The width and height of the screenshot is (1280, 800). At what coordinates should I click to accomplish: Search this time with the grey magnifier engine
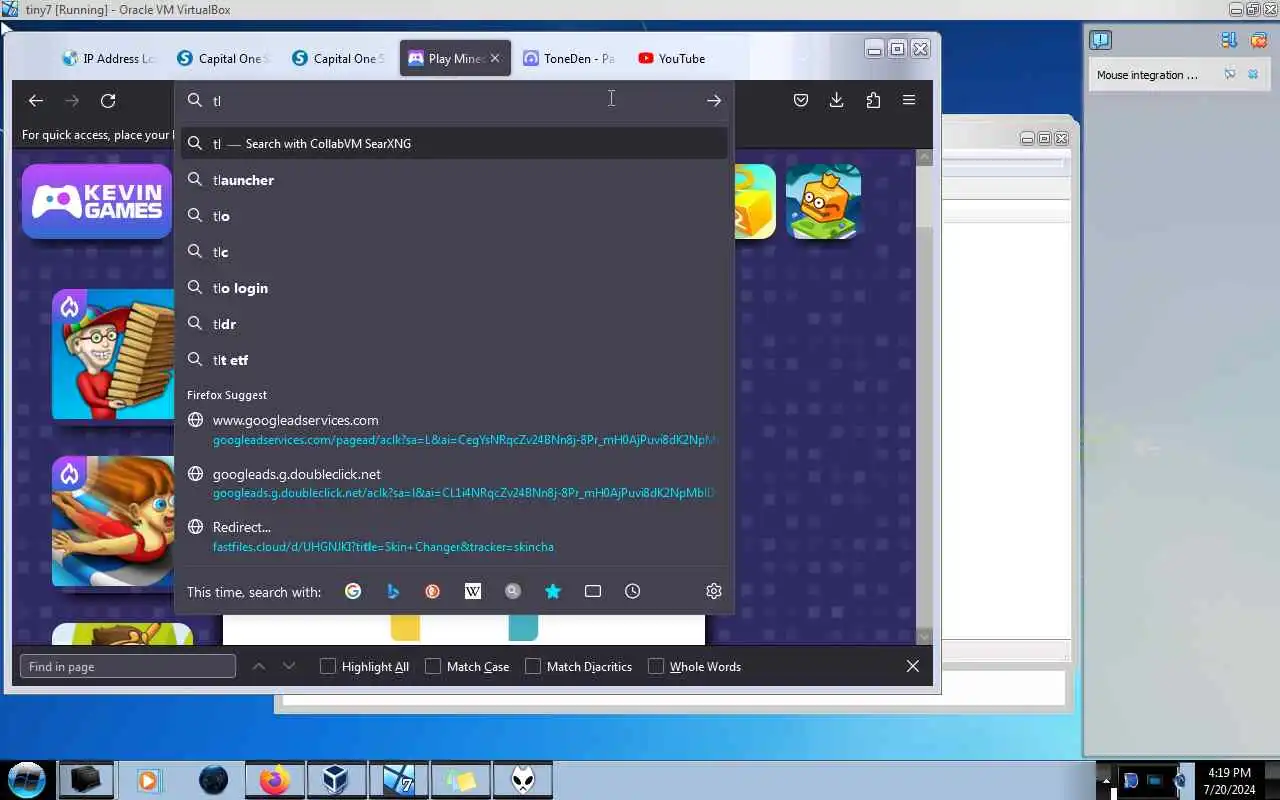(x=513, y=591)
